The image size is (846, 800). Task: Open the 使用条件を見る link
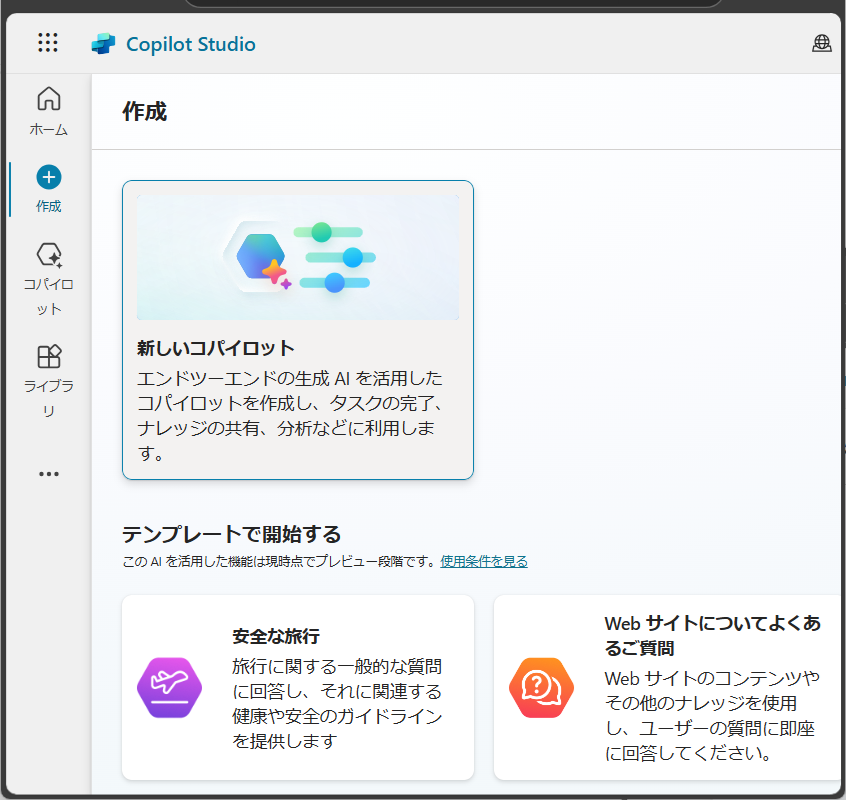pos(484,562)
